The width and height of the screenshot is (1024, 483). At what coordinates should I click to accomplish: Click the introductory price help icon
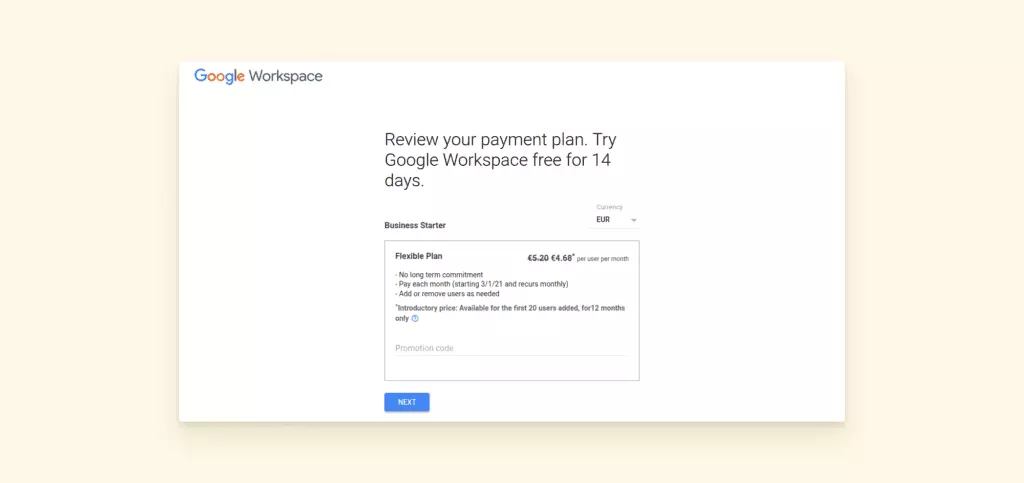(x=415, y=319)
